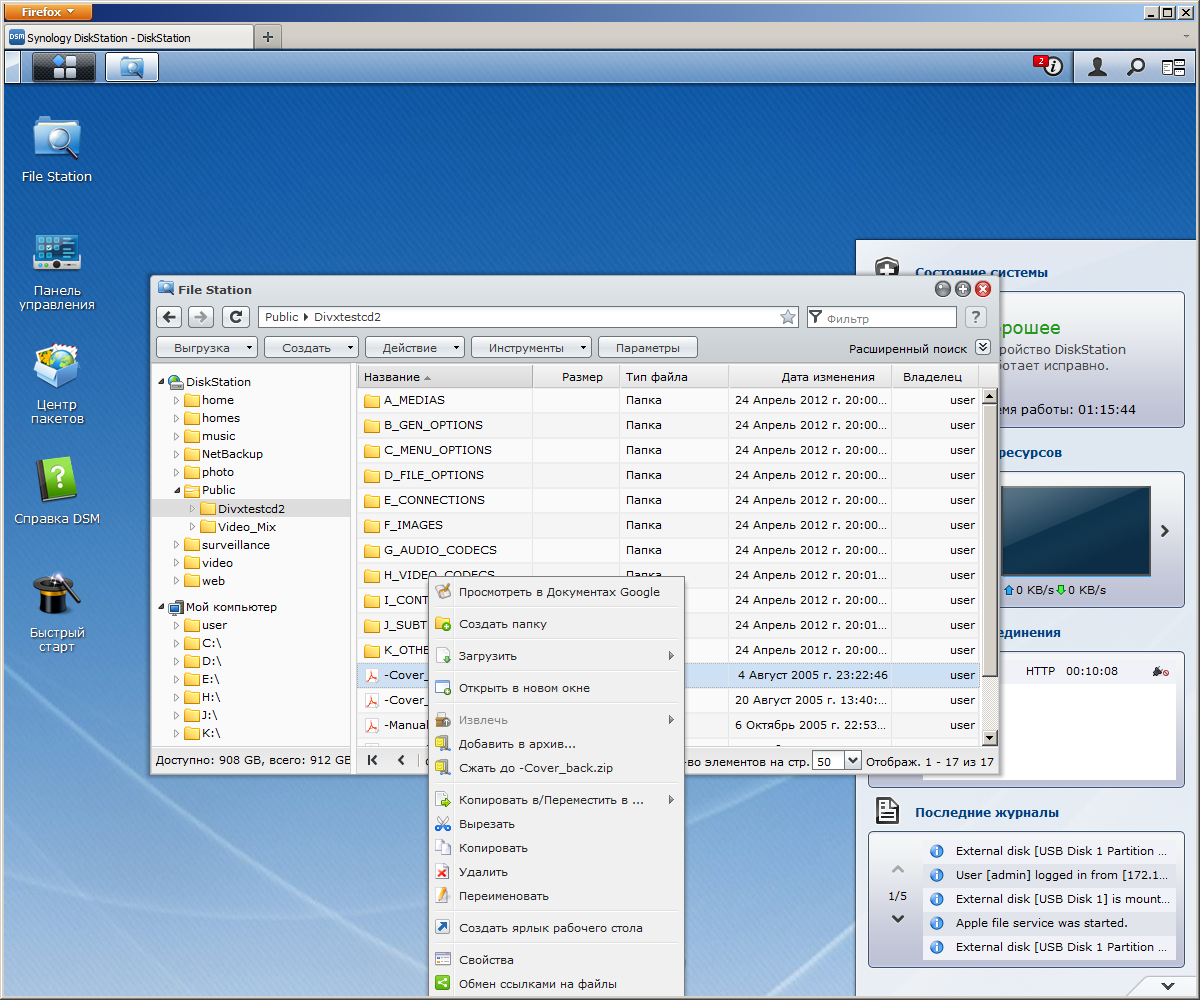The width and height of the screenshot is (1200, 1000).
Task: Choose Переименовать from context menu
Action: point(503,896)
